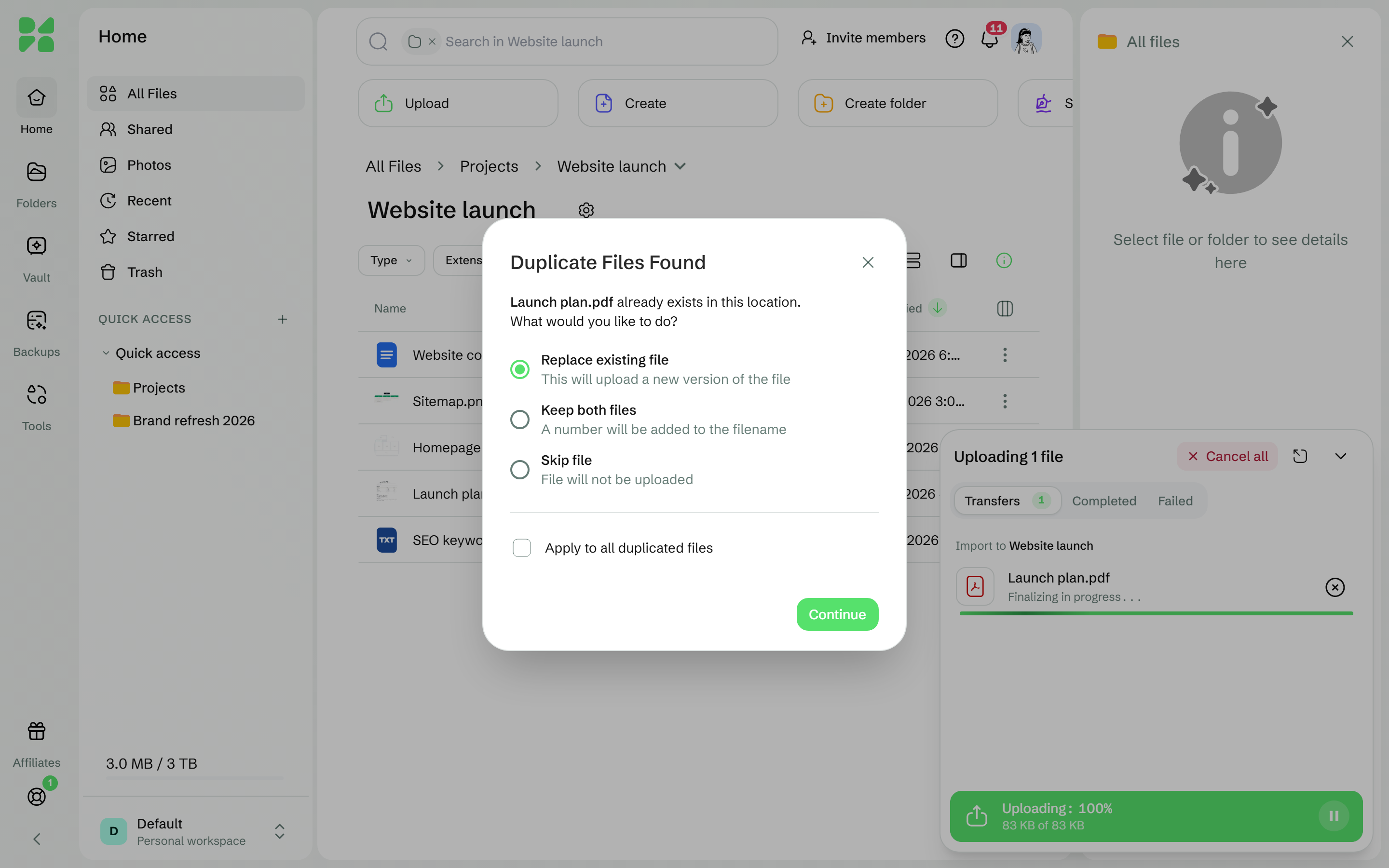This screenshot has height=868, width=1389.
Task: Open the Backups sidebar icon
Action: [x=36, y=320]
